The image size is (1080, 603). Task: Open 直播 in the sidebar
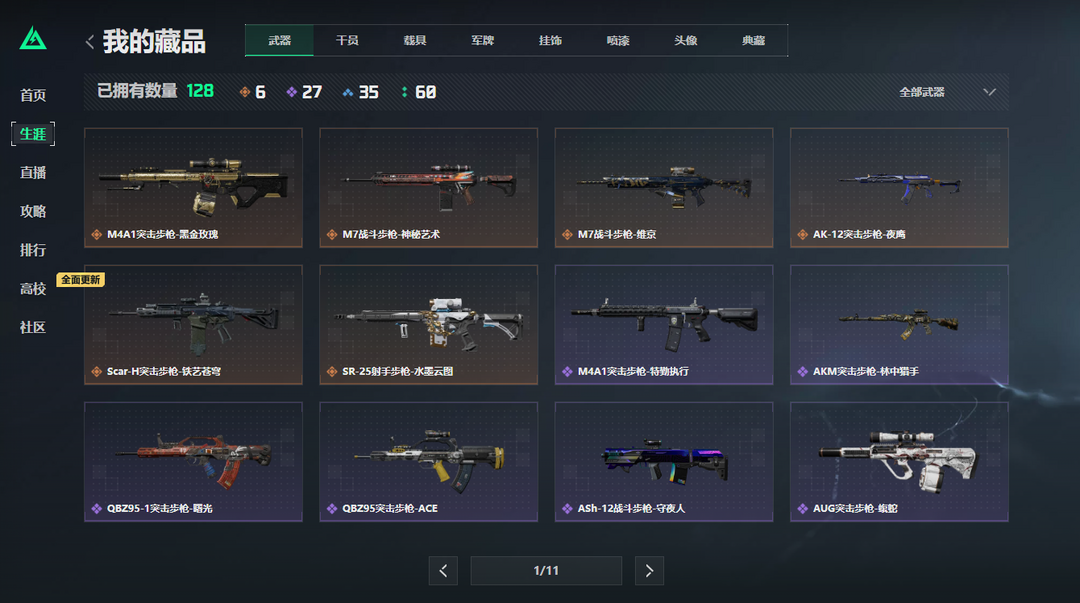tap(33, 172)
